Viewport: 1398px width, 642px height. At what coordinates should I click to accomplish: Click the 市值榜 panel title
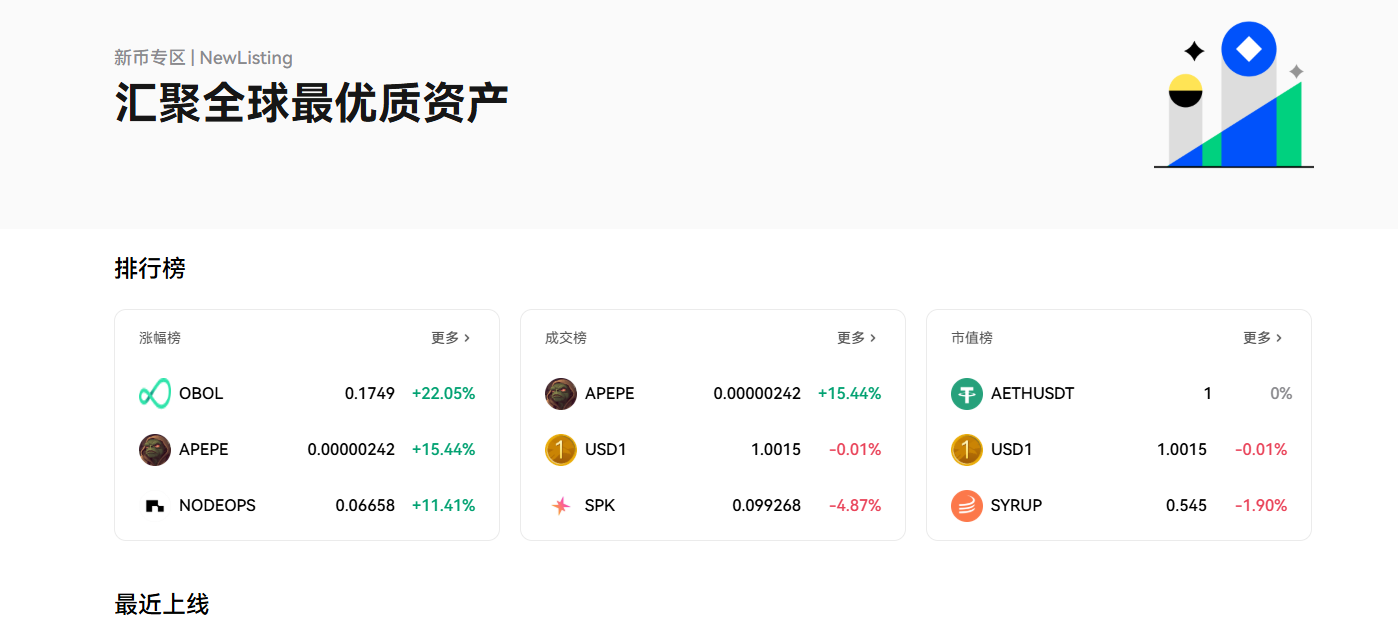pyautogui.click(x=972, y=338)
